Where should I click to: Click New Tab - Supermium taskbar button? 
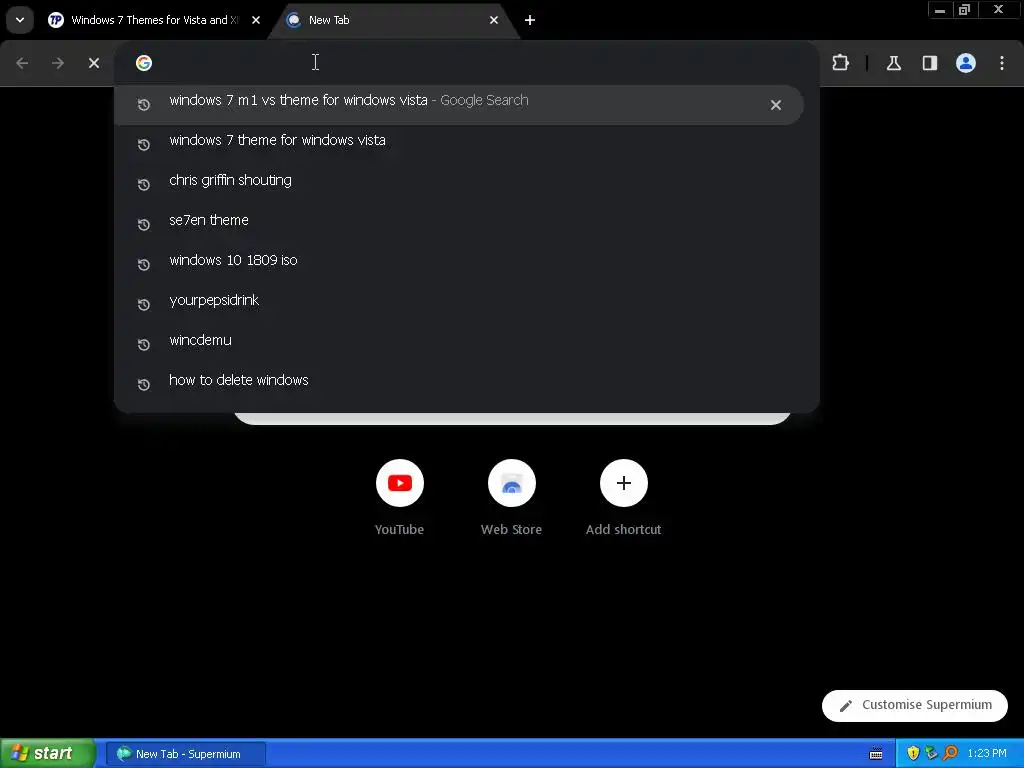(x=185, y=754)
